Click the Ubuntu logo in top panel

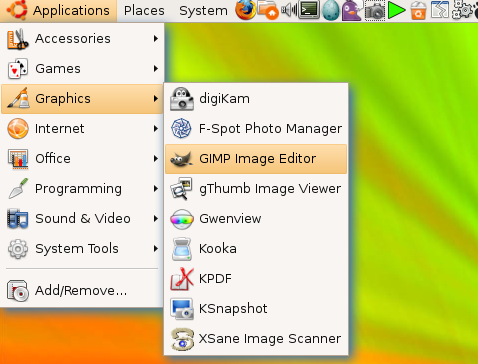click(17, 9)
